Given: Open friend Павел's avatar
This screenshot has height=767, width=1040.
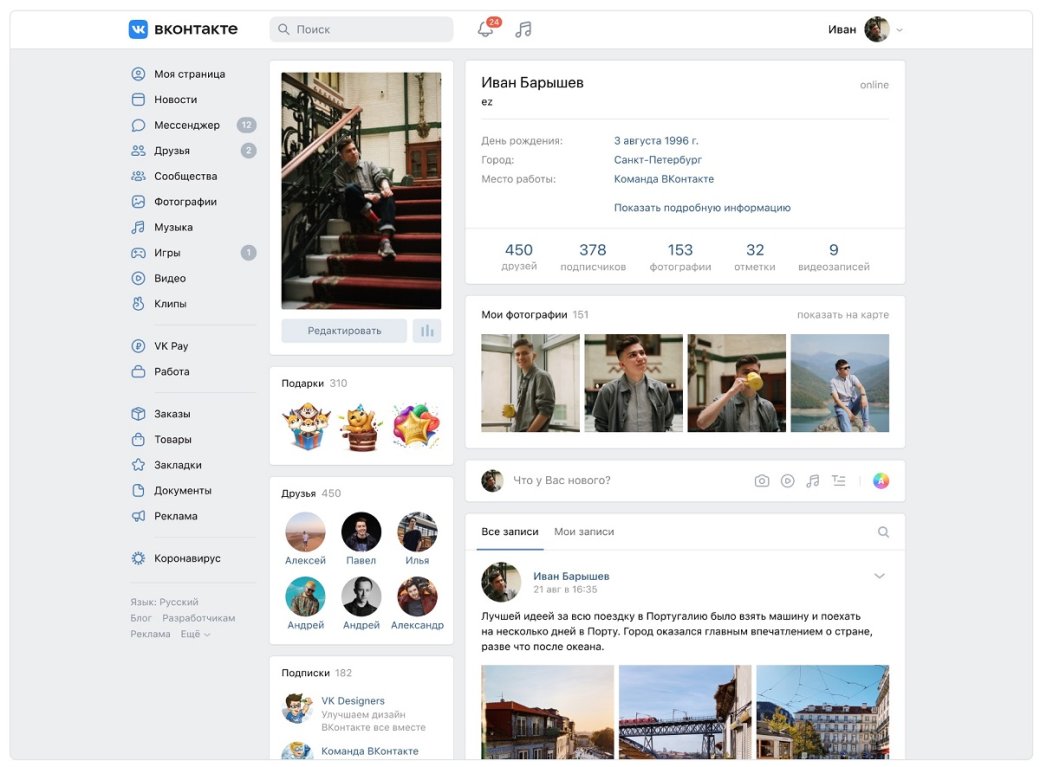Looking at the screenshot, I should coord(361,532).
